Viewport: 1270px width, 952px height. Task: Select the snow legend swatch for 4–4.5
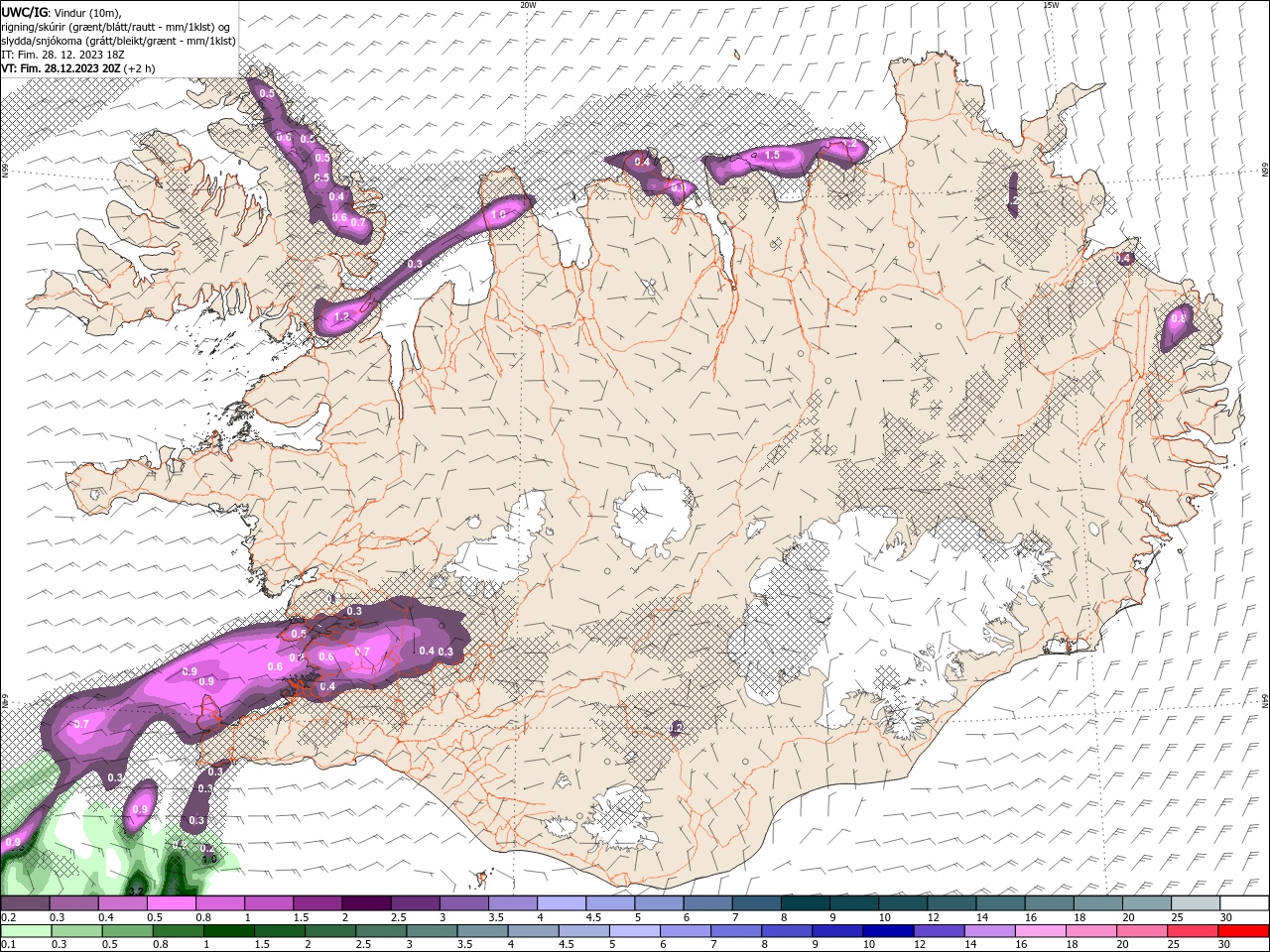pos(561,903)
